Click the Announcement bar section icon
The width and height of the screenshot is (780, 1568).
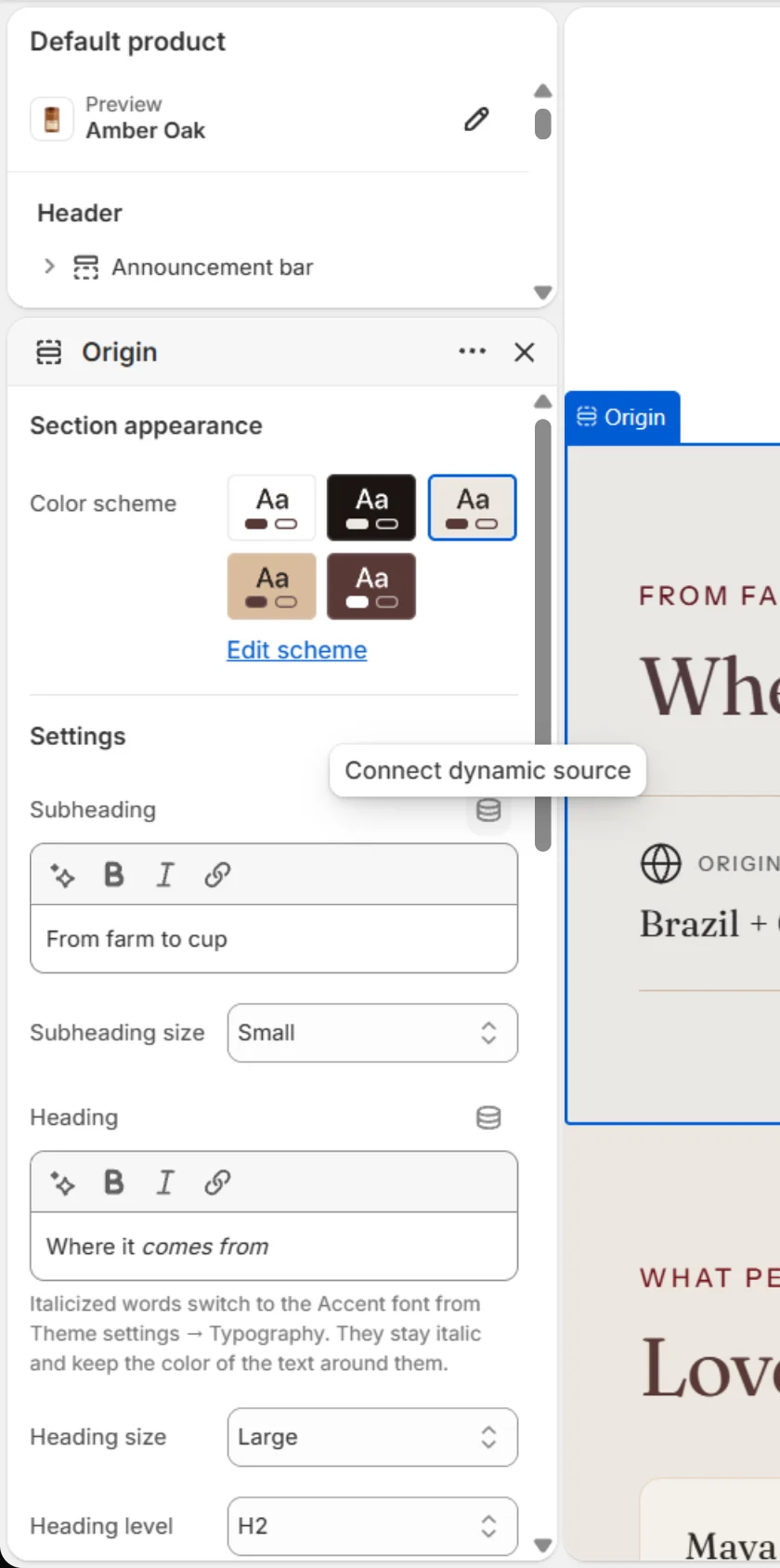(x=85, y=268)
